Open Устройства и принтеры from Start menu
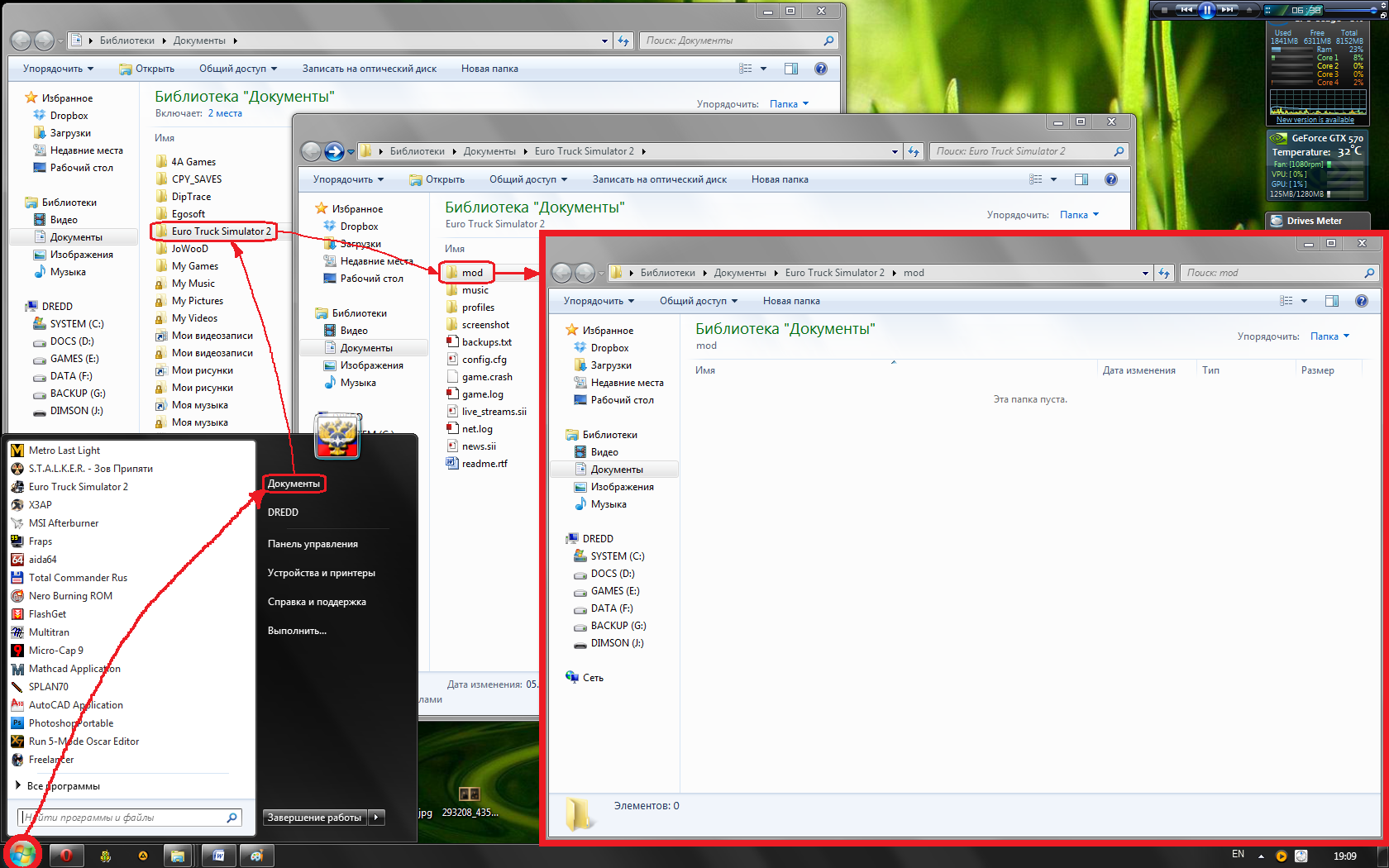The image size is (1389, 868). click(322, 573)
